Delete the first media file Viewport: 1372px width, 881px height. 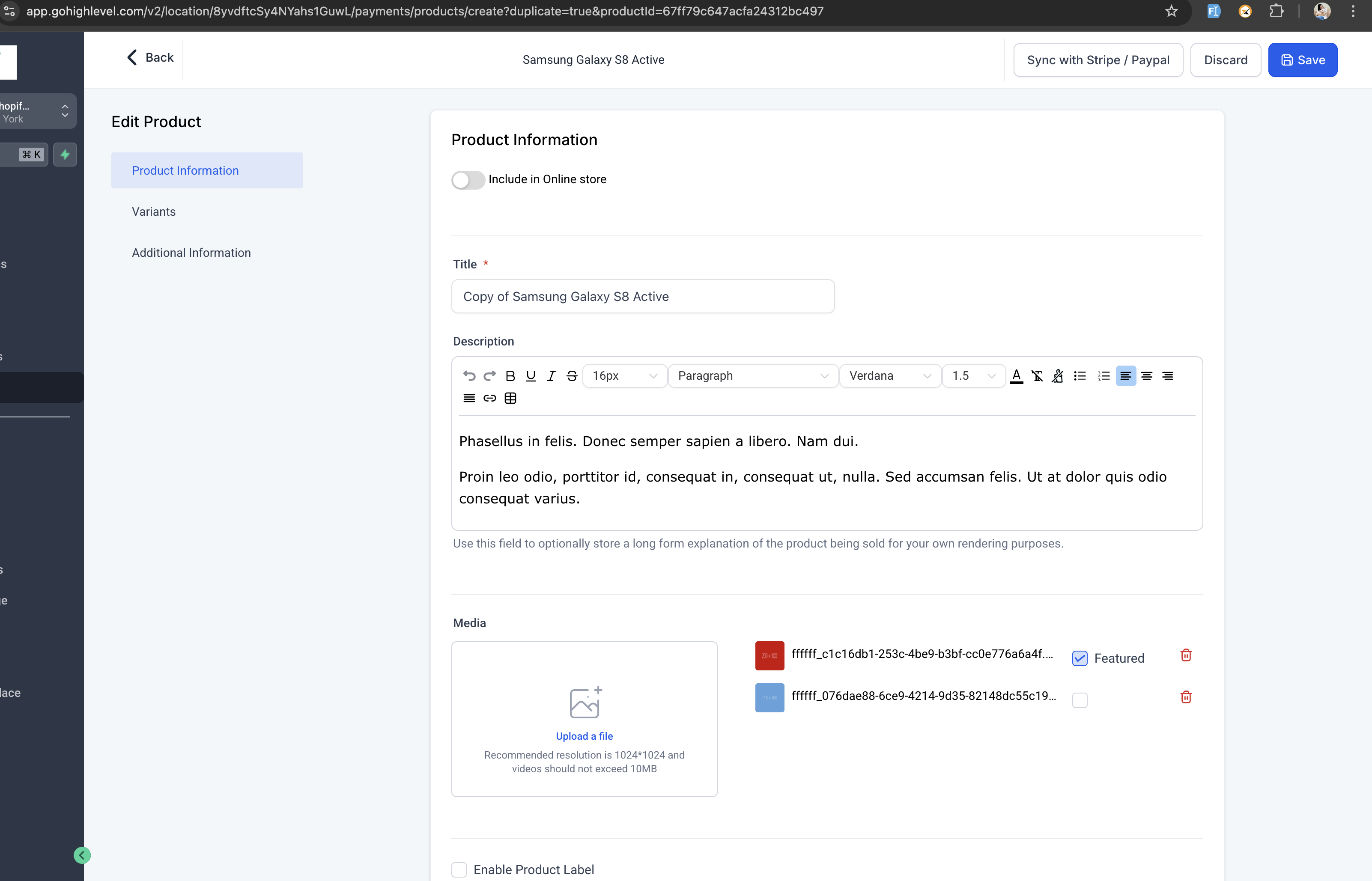pos(1185,655)
